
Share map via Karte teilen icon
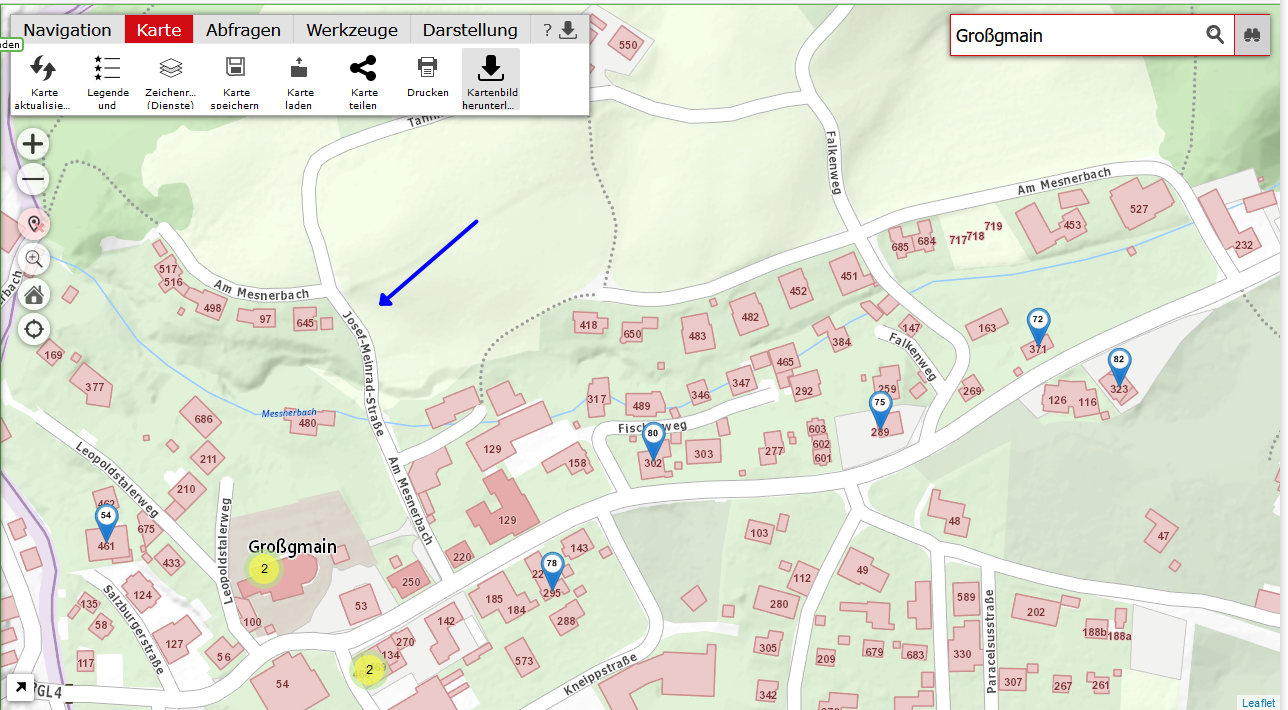coord(363,68)
